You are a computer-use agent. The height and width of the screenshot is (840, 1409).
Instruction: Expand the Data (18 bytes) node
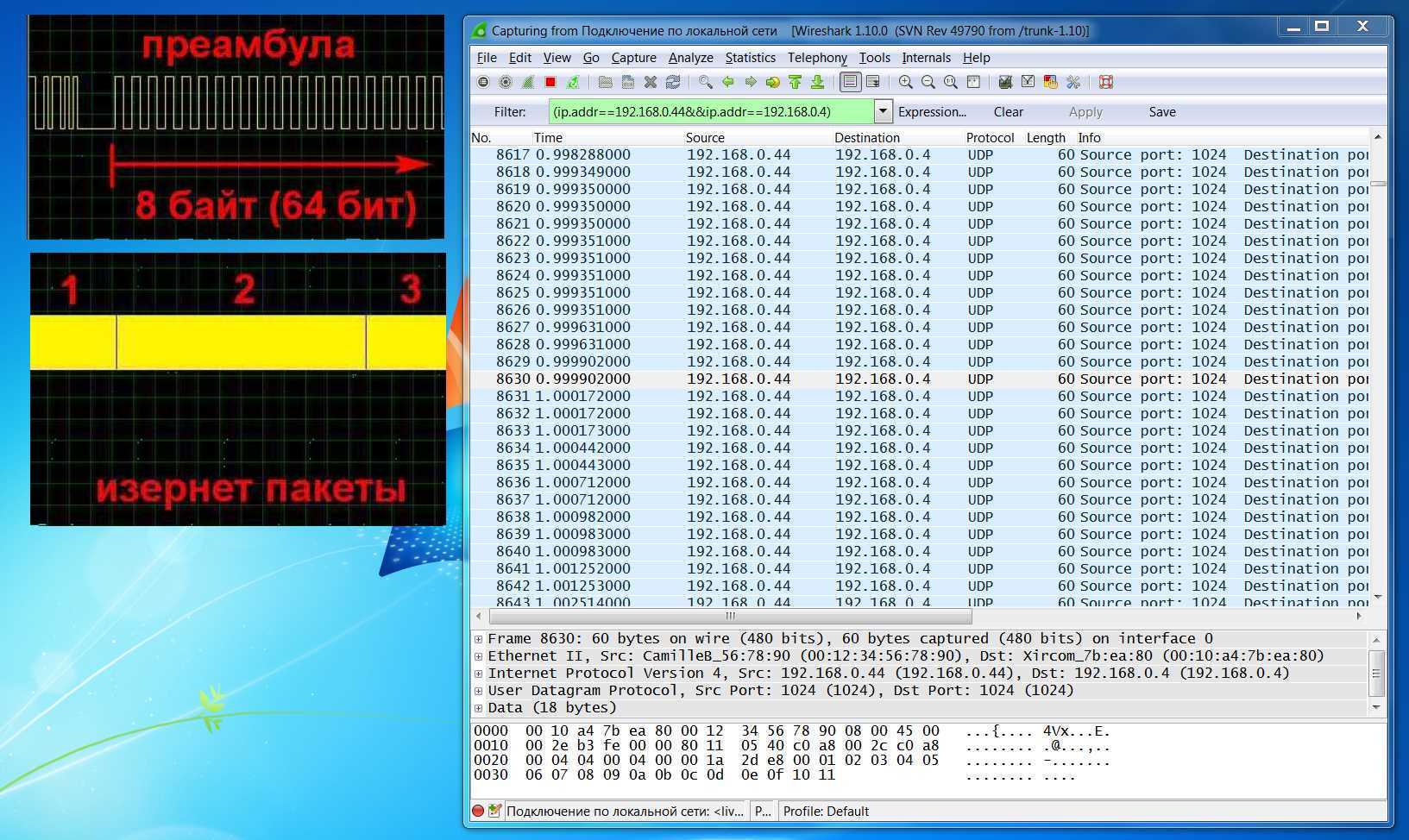click(478, 708)
